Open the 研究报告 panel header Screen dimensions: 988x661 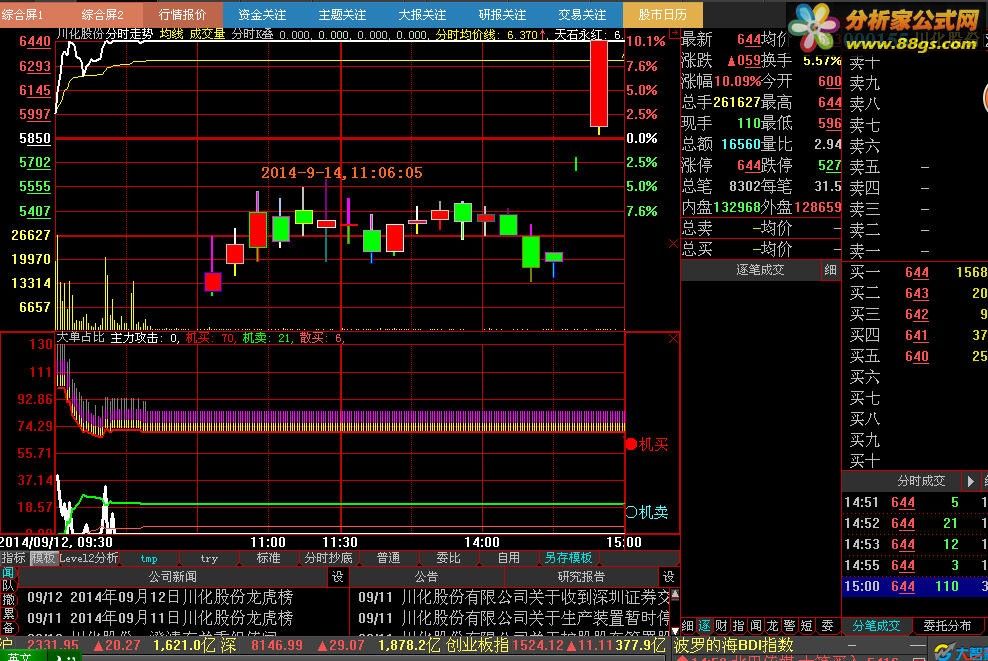[581, 577]
